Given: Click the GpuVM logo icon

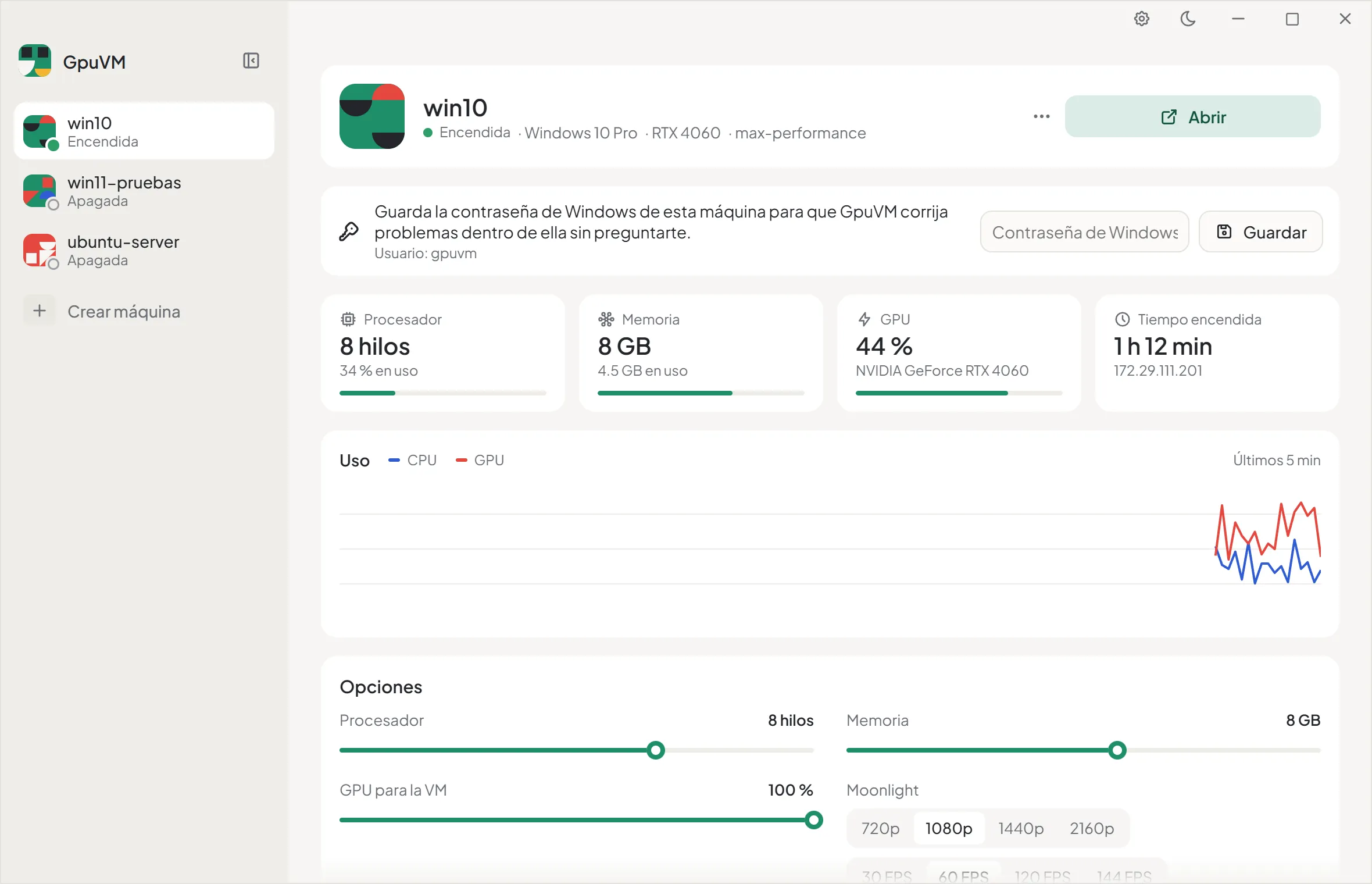Looking at the screenshot, I should coord(35,60).
